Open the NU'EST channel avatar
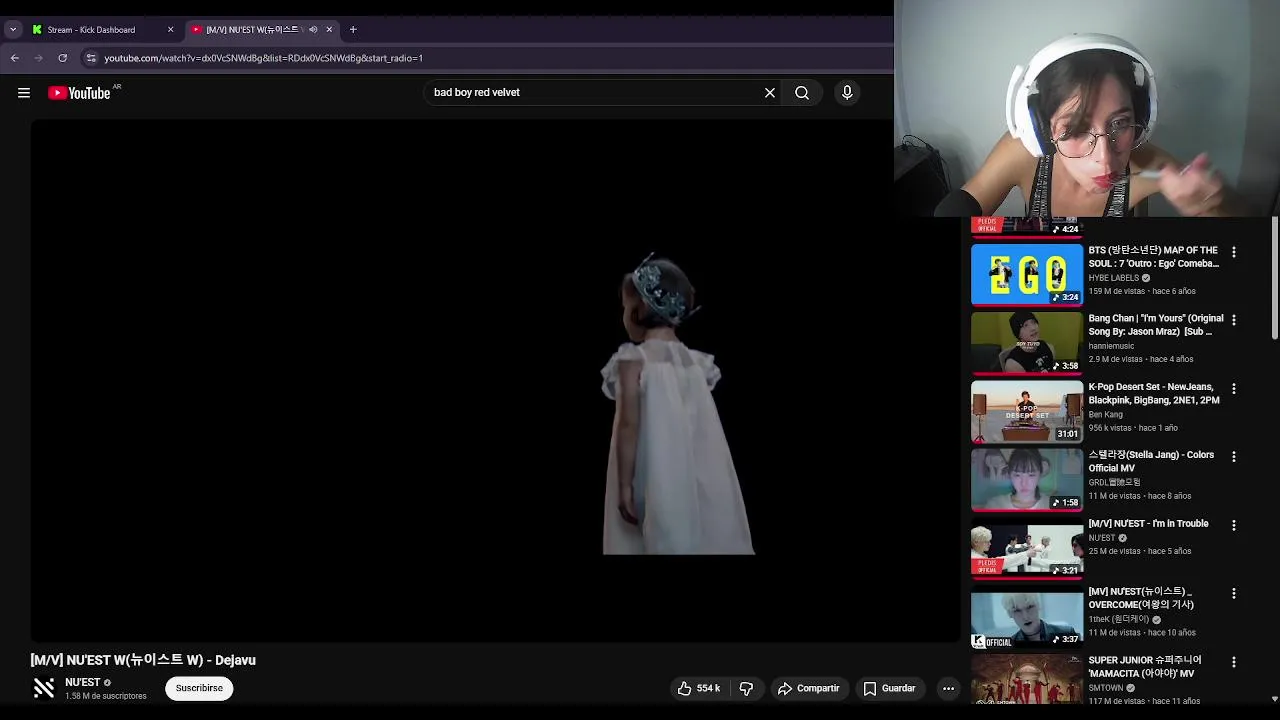This screenshot has width=1280, height=720. [x=44, y=688]
